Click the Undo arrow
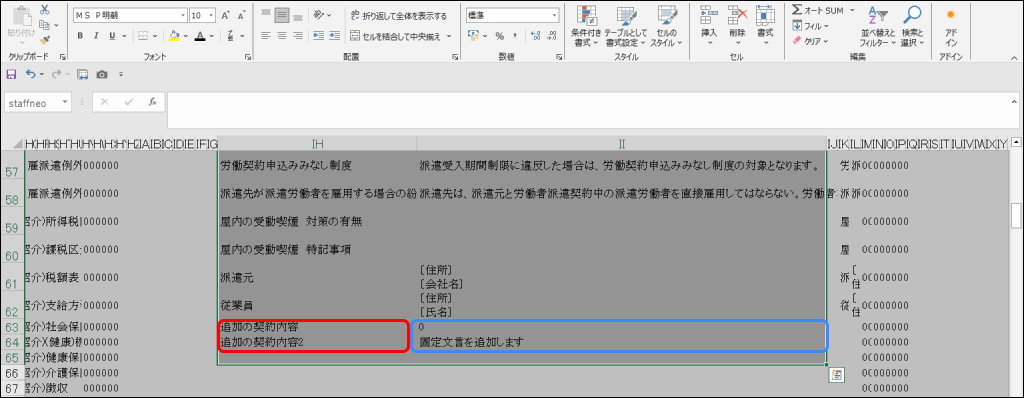This screenshot has height=398, width=1024. tap(31, 75)
